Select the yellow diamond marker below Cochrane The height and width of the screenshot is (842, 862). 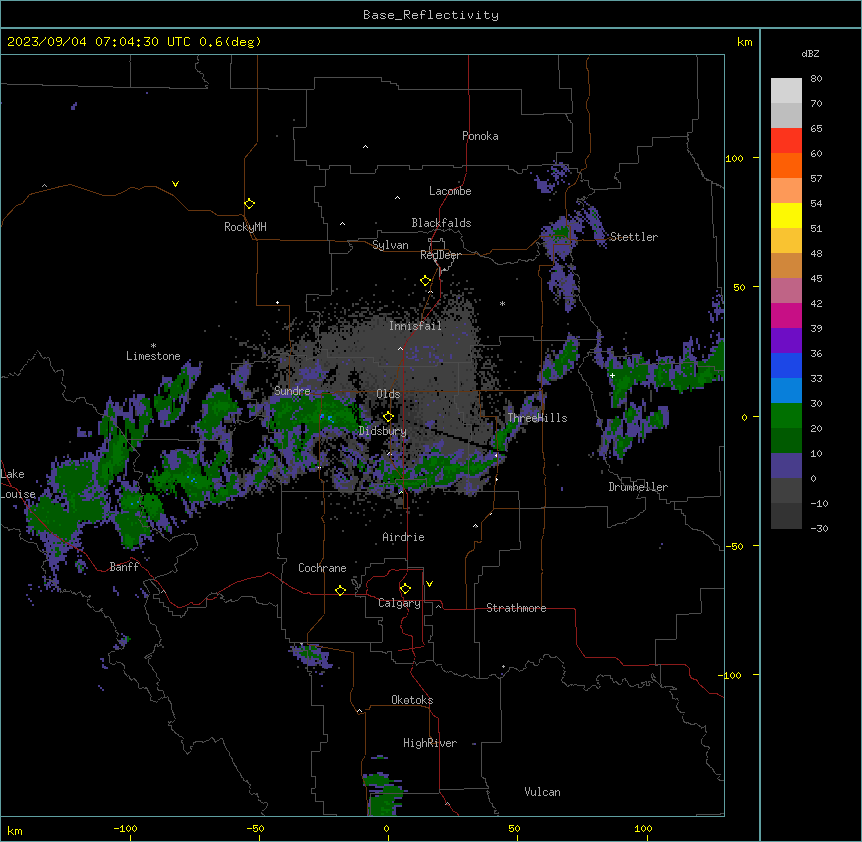point(340,590)
